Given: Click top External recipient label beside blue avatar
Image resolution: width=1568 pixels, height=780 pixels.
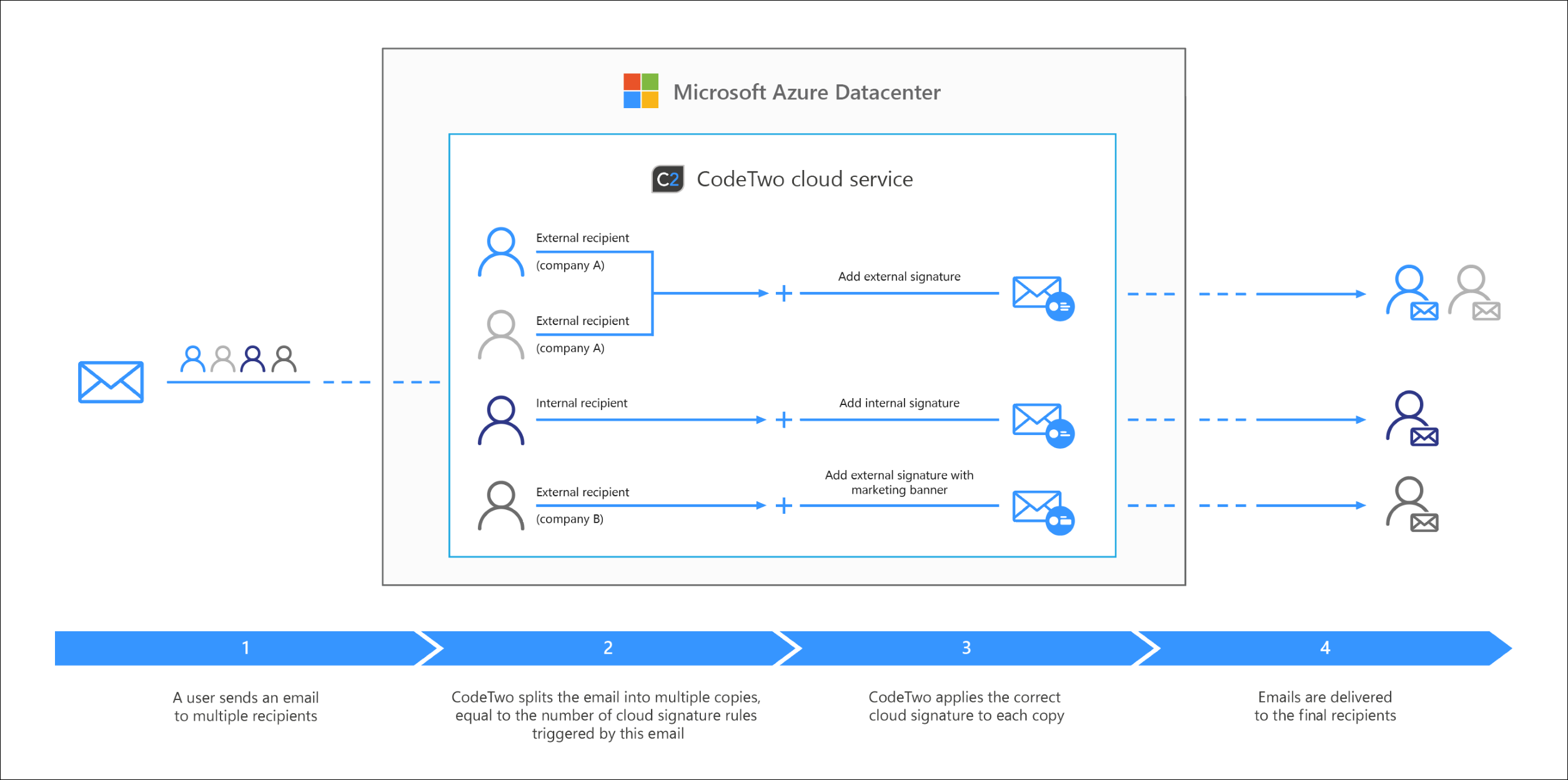Looking at the screenshot, I should pos(582,238).
